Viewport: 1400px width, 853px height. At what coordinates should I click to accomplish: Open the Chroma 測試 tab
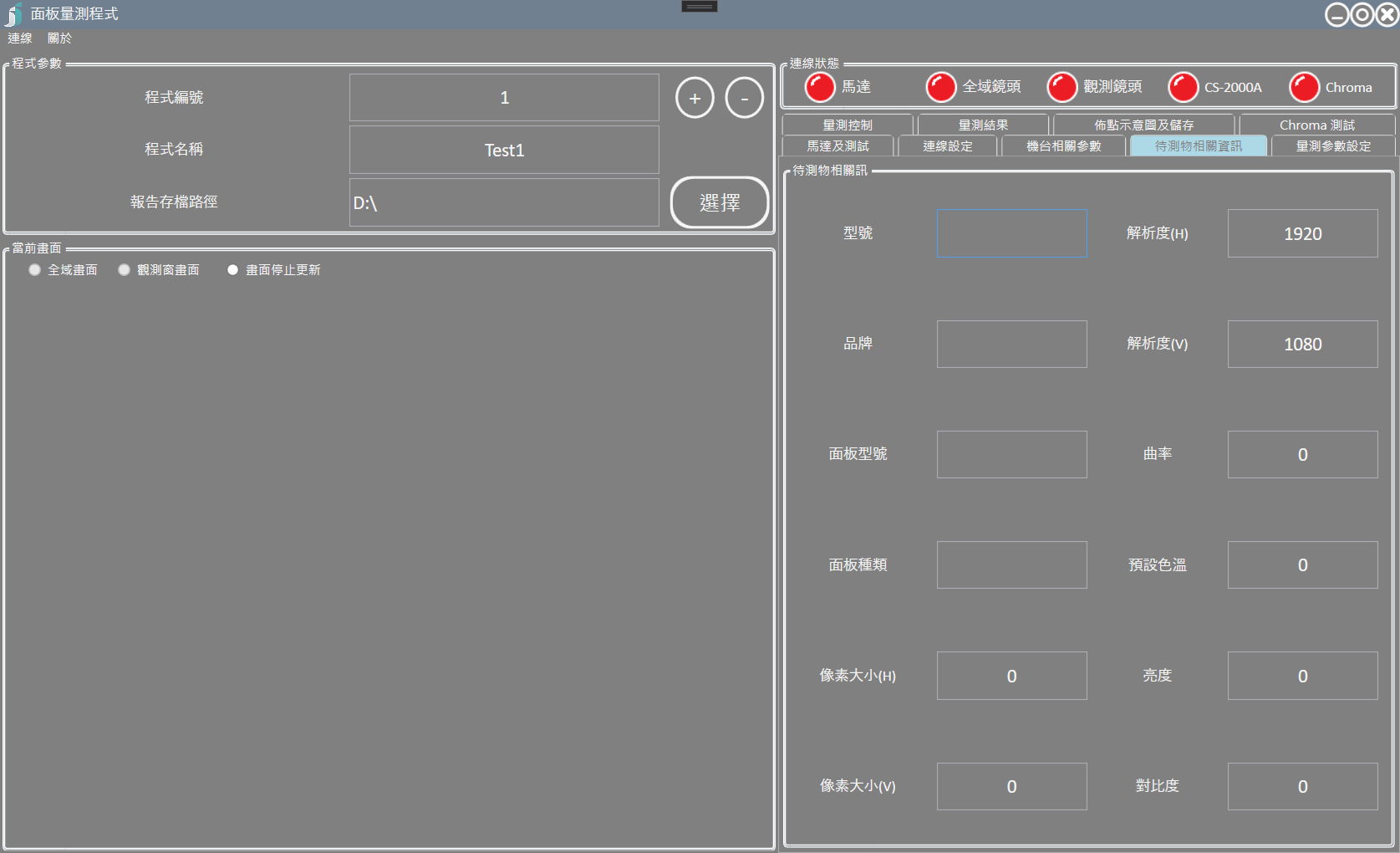click(1317, 125)
